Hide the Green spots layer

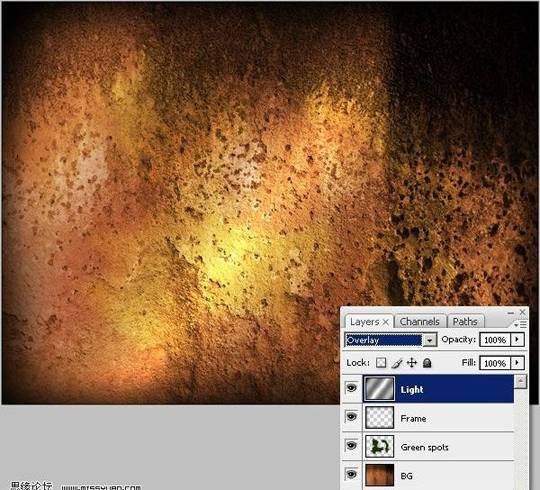pos(351,446)
